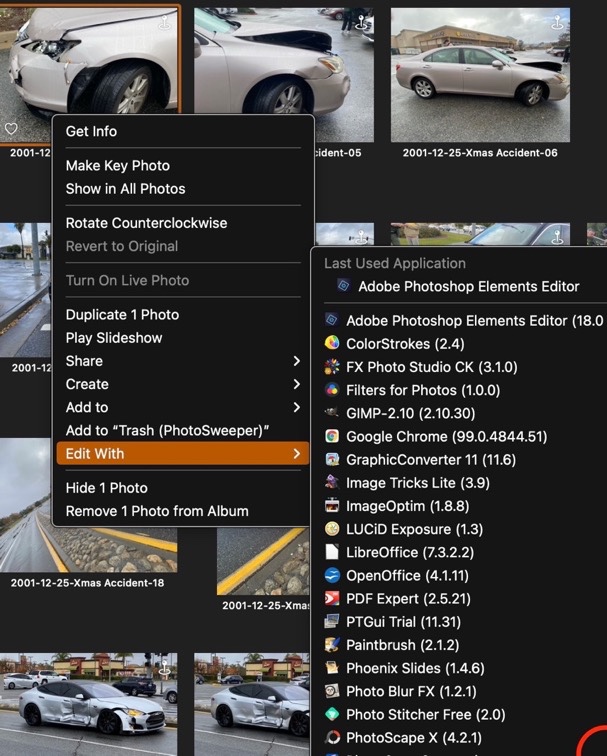
Task: Select Google Chrome (99.0.4844.51)
Action: [460, 436]
